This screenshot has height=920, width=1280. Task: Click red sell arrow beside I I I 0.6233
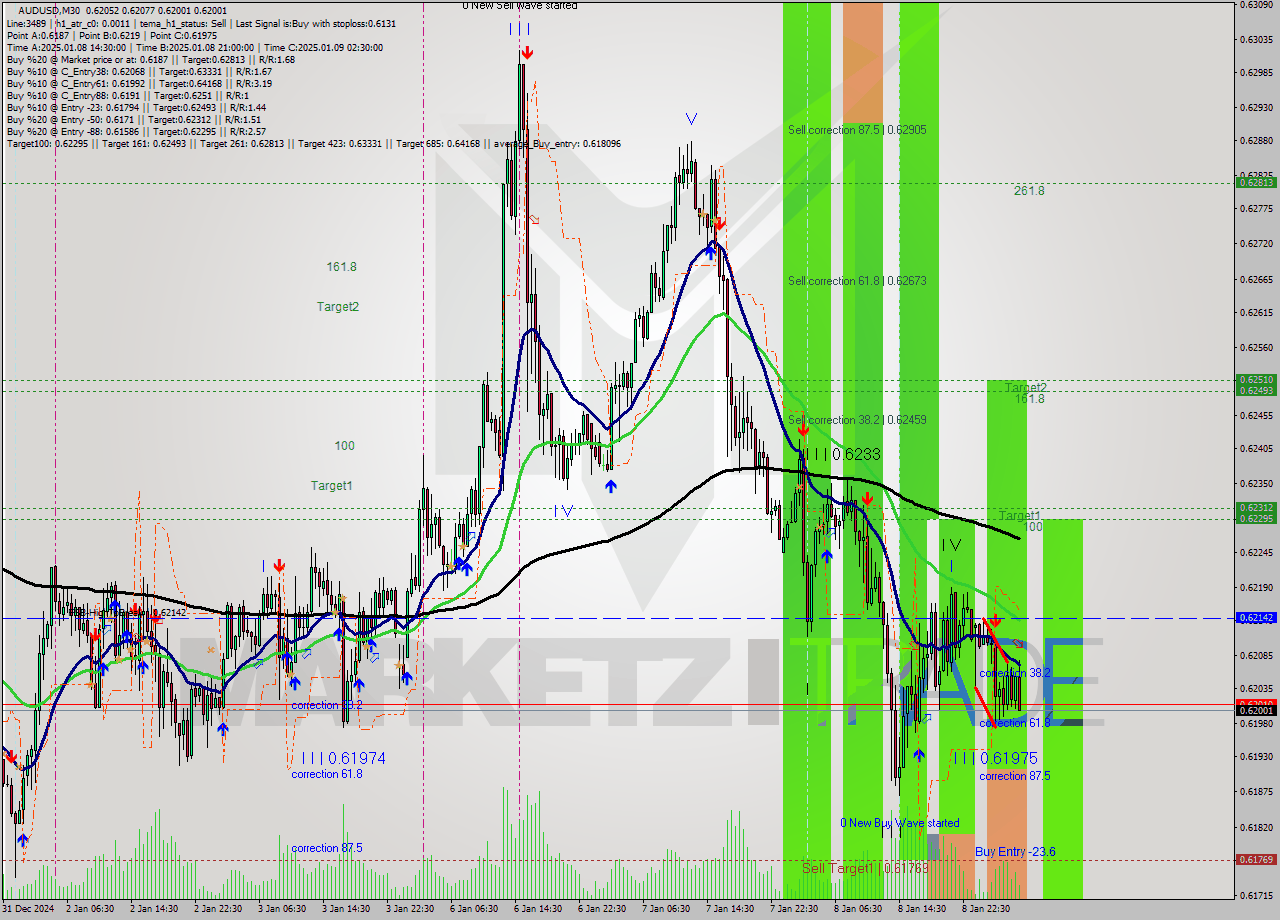click(802, 430)
